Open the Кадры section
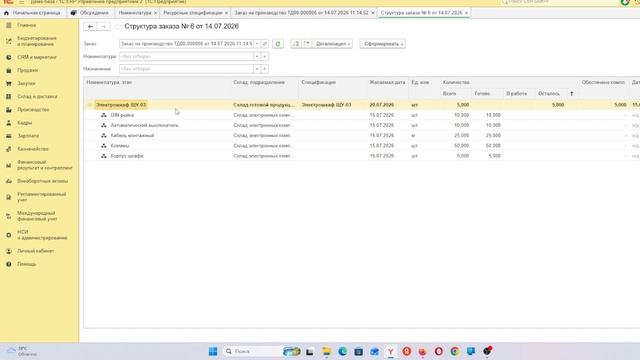Image resolution: width=640 pixels, height=360 pixels. coord(24,122)
